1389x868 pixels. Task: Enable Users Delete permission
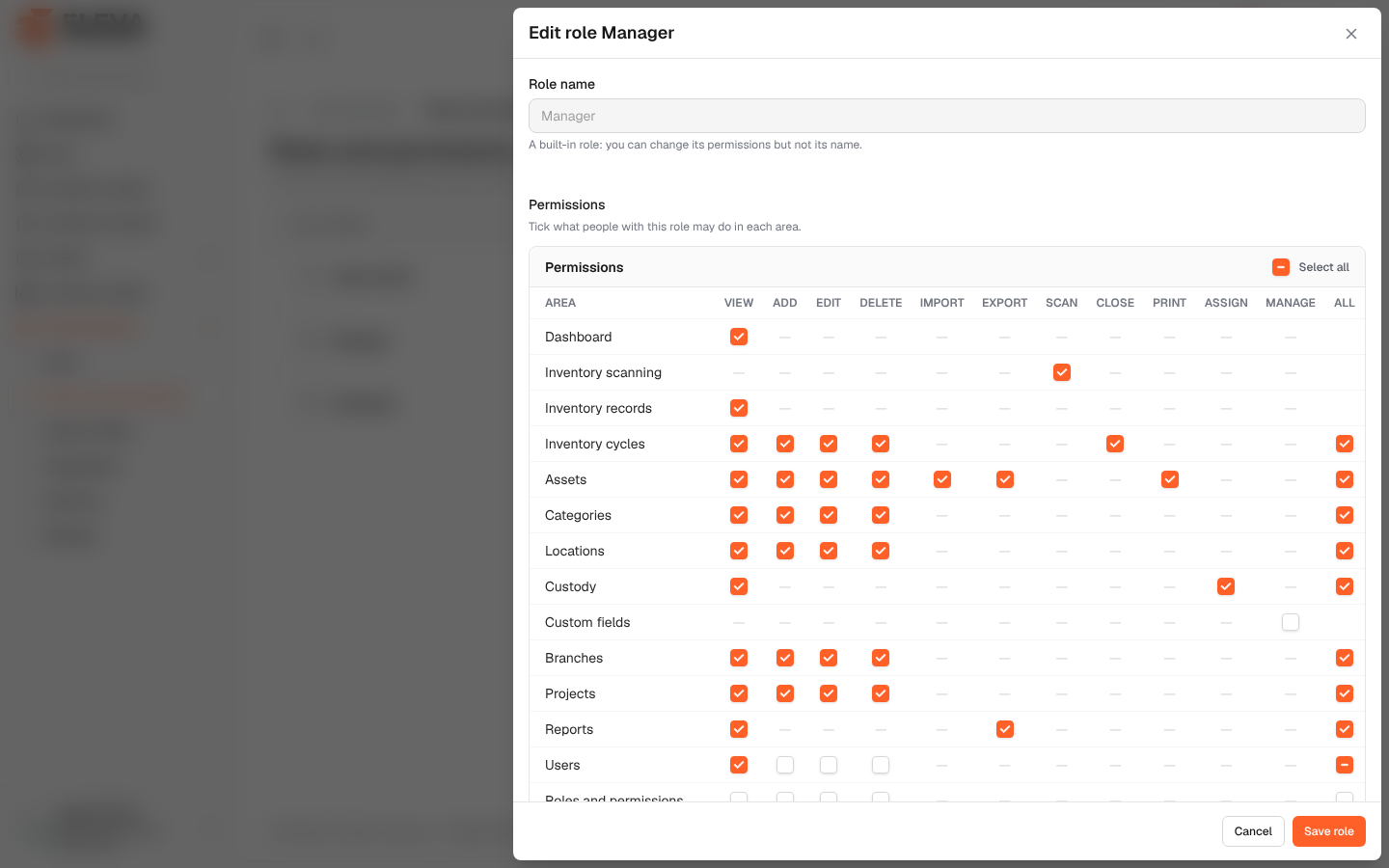pos(881,765)
